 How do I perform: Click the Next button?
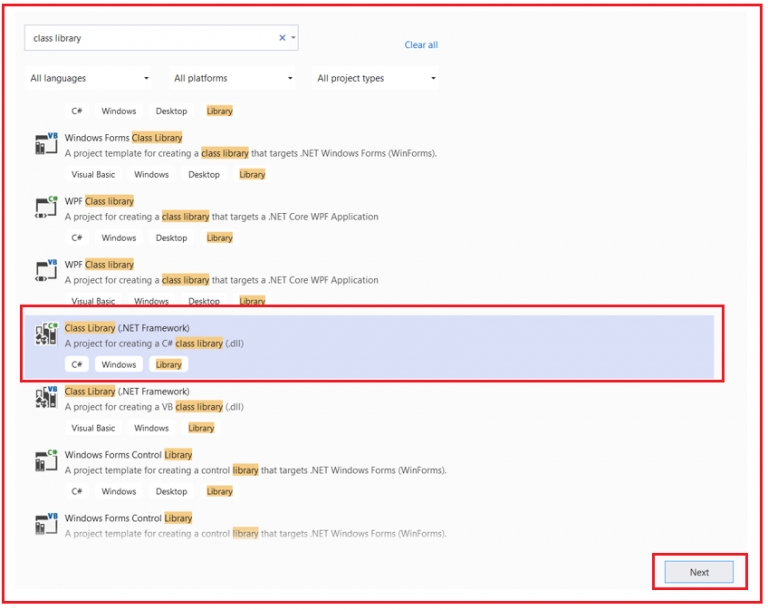(699, 572)
